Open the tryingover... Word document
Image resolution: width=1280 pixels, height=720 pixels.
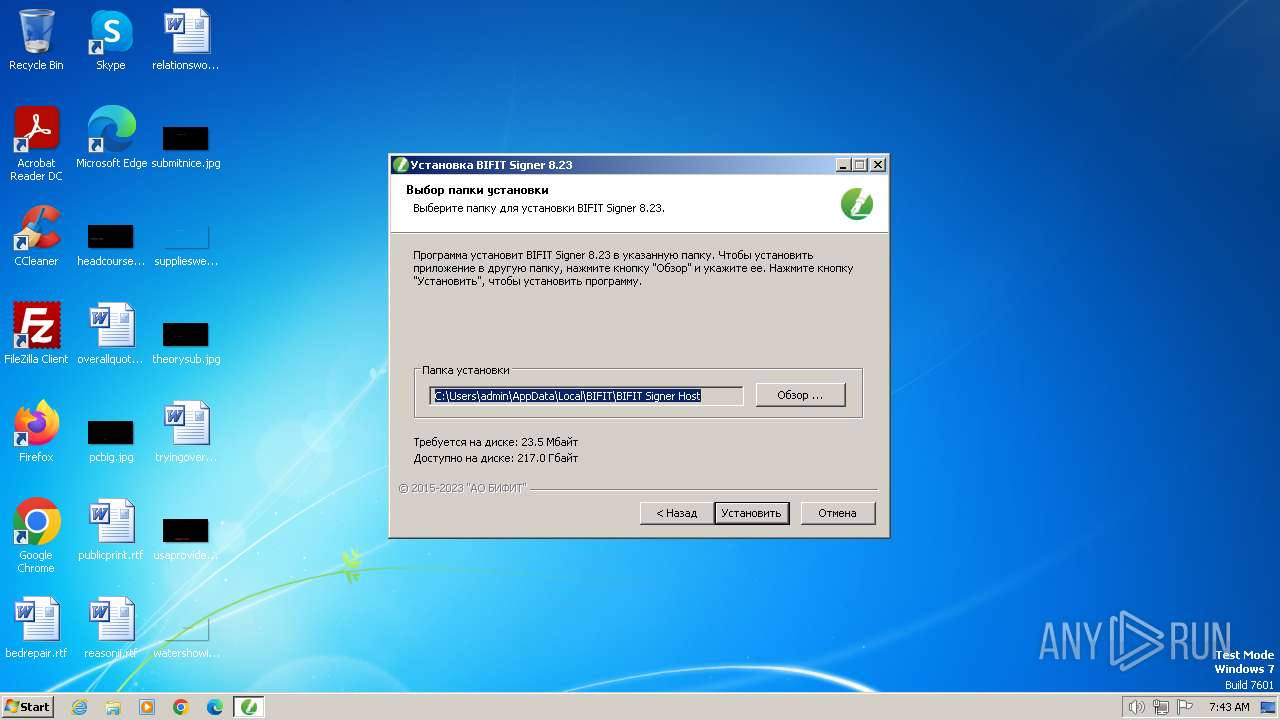(x=186, y=431)
